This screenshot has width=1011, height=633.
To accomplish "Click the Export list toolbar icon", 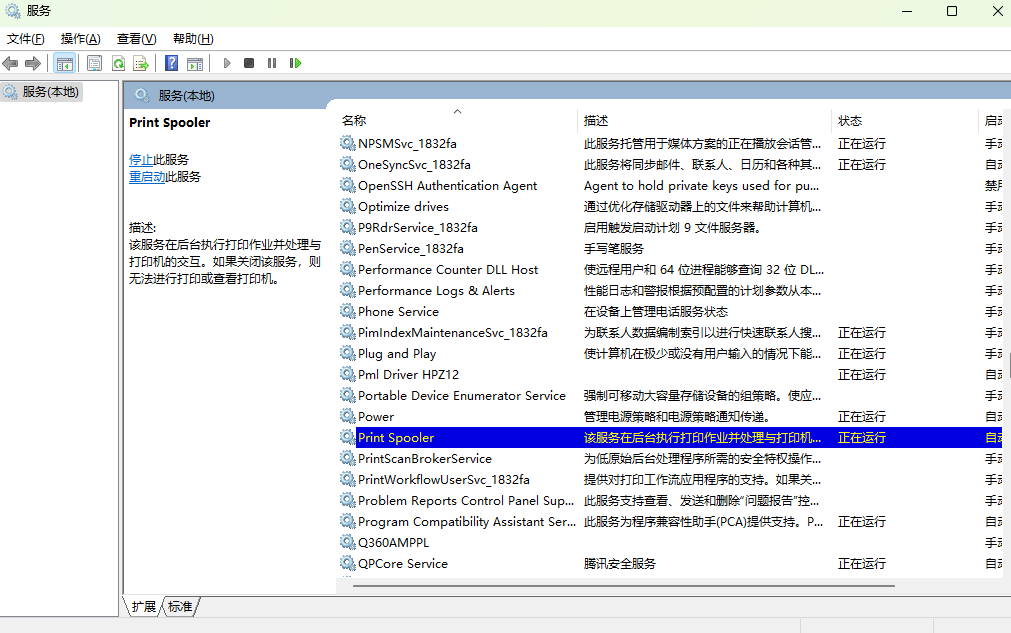I will tap(141, 63).
